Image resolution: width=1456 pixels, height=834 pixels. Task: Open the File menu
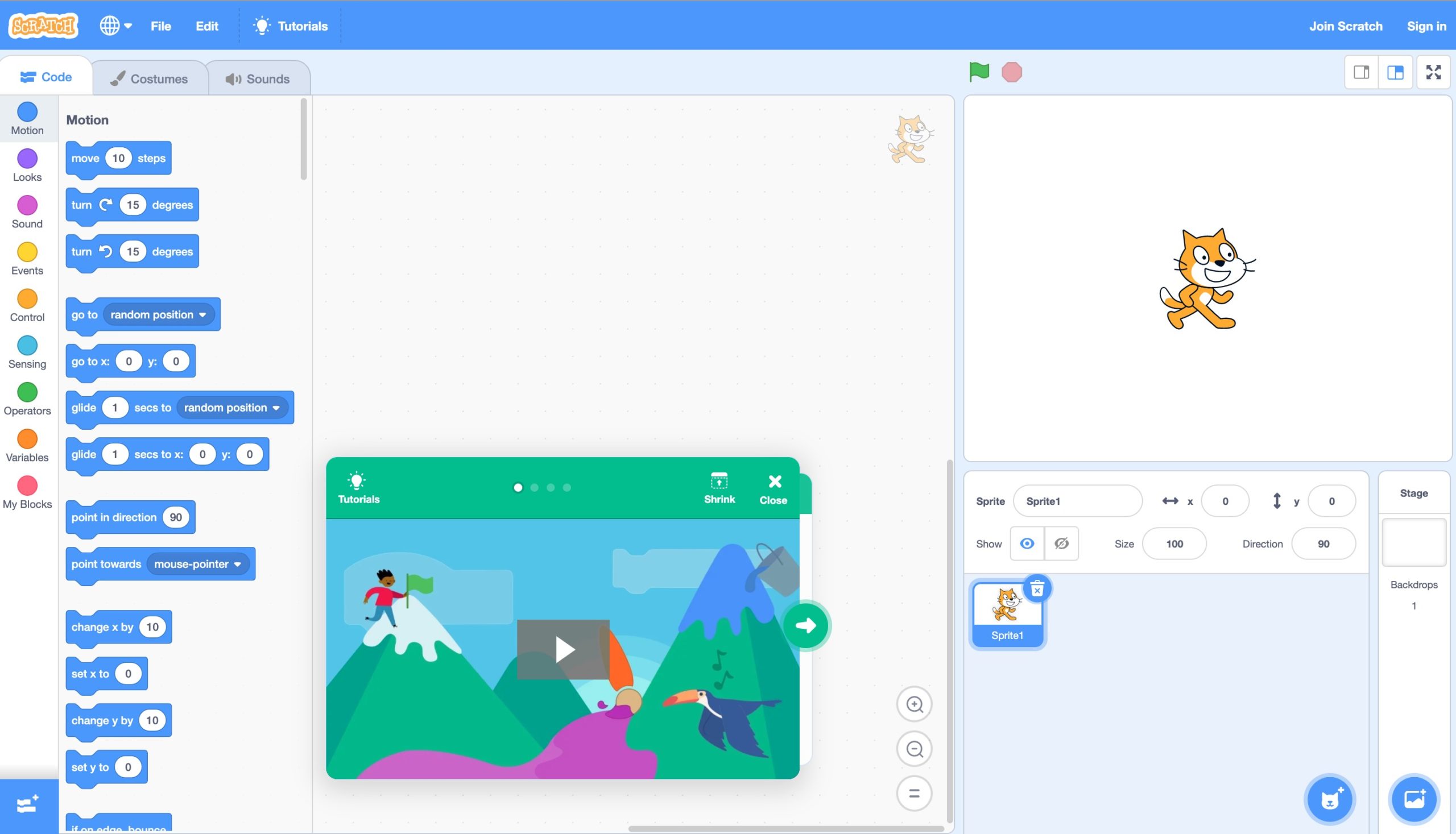tap(160, 26)
